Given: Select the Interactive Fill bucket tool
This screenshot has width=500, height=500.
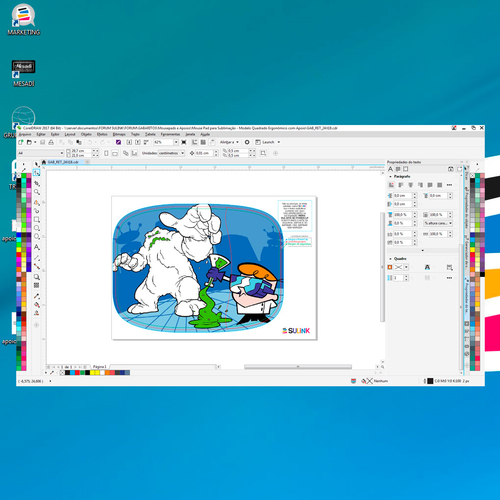Looking at the screenshot, I should (x=37, y=304).
